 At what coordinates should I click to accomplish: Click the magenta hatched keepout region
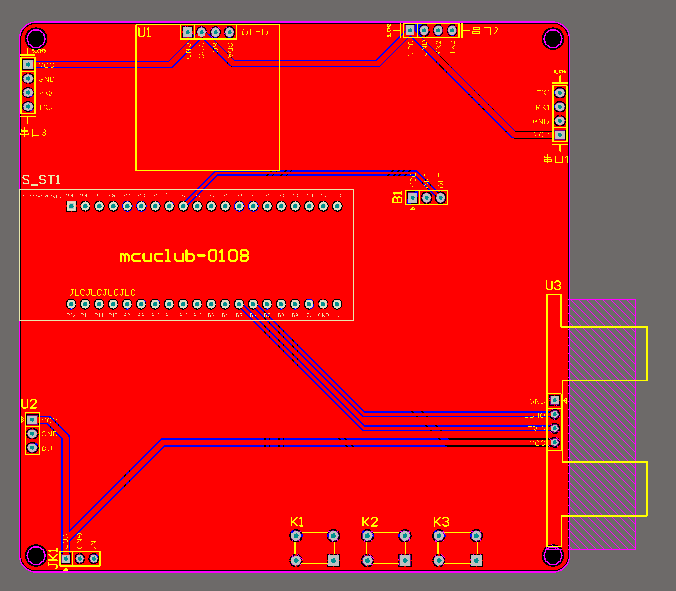click(602, 424)
